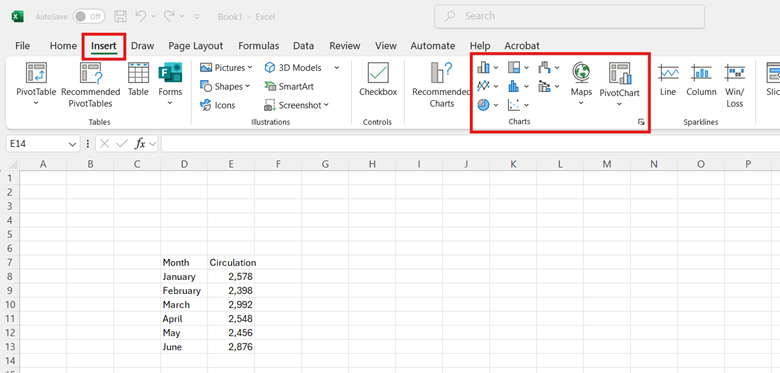Viewport: 780px width, 373px height.
Task: Insert a Statistic histogram chart
Action: (x=513, y=87)
